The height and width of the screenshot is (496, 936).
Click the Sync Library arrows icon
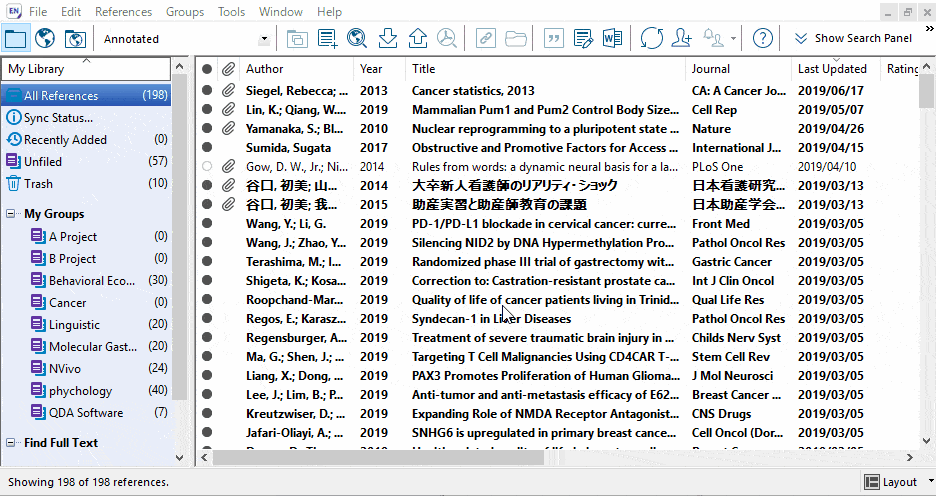[x=651, y=39]
